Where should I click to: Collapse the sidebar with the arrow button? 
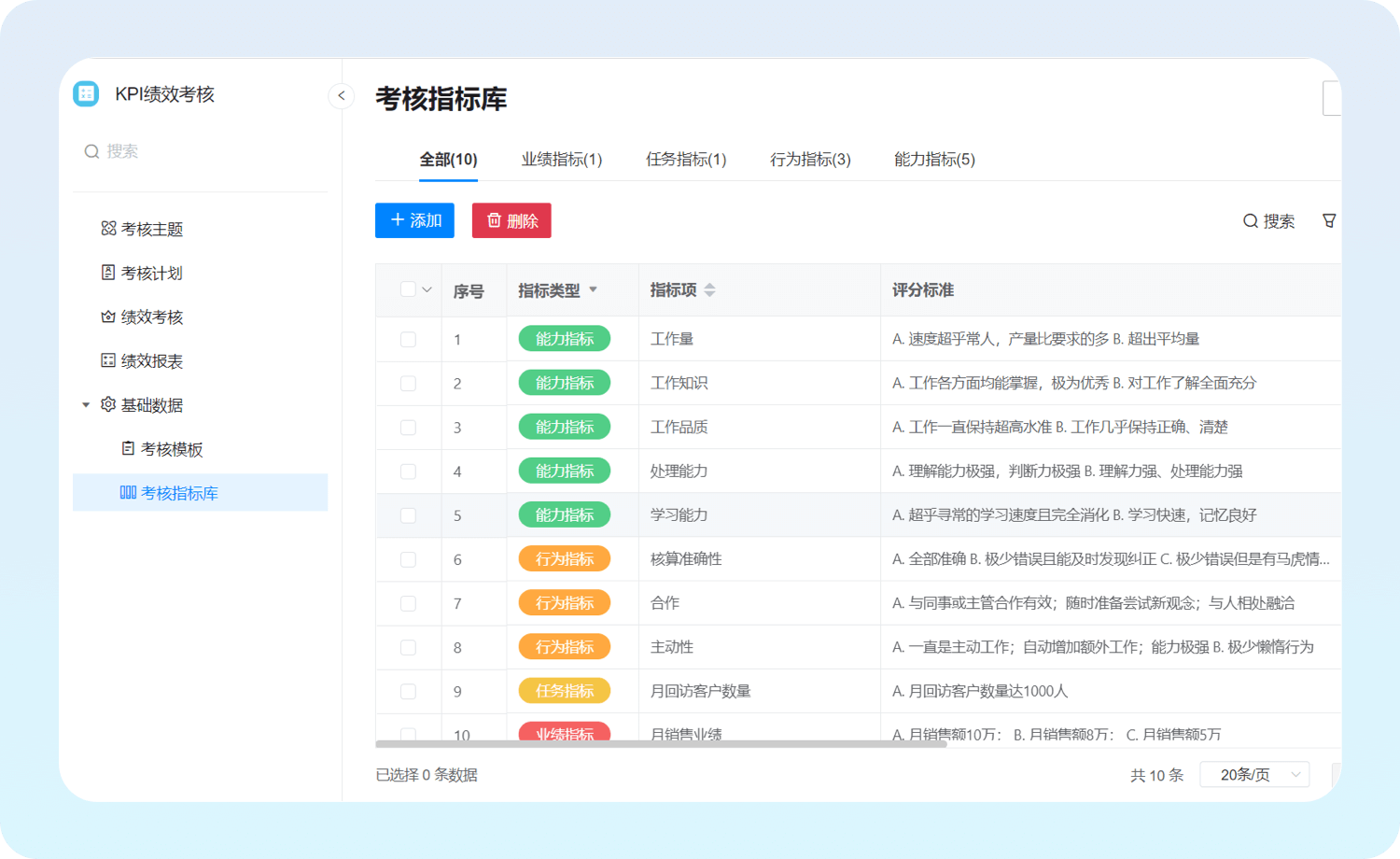click(x=342, y=95)
